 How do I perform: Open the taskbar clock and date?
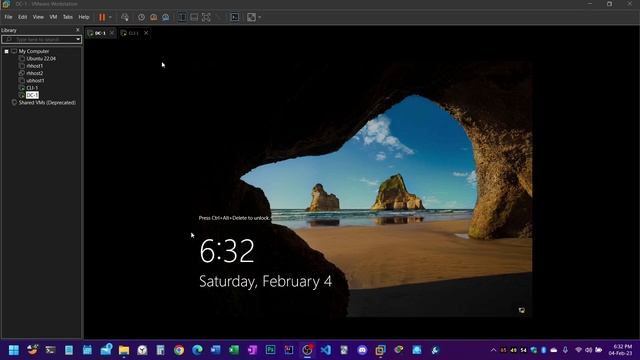pos(620,350)
